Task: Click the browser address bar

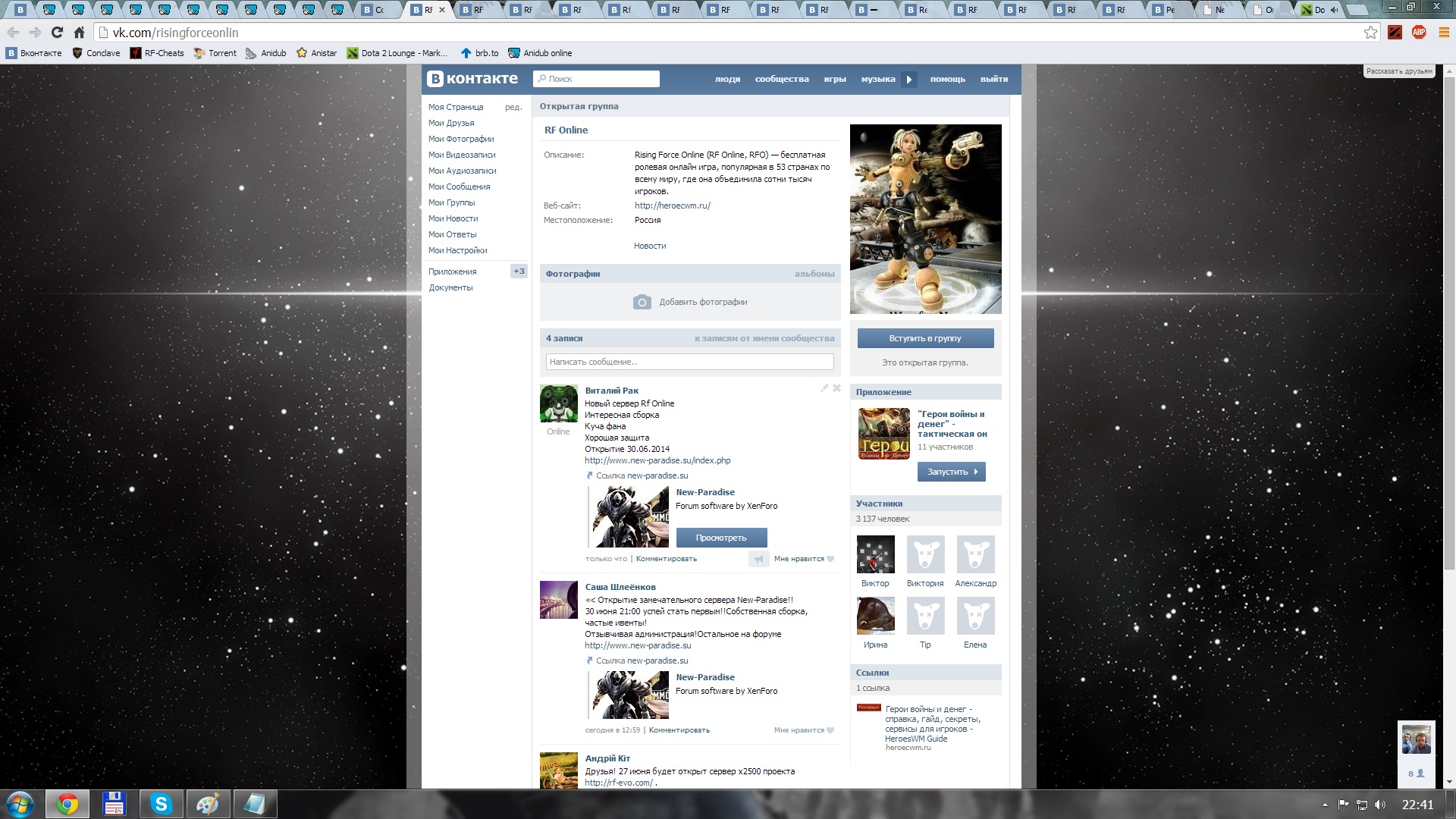Action: pos(728,33)
